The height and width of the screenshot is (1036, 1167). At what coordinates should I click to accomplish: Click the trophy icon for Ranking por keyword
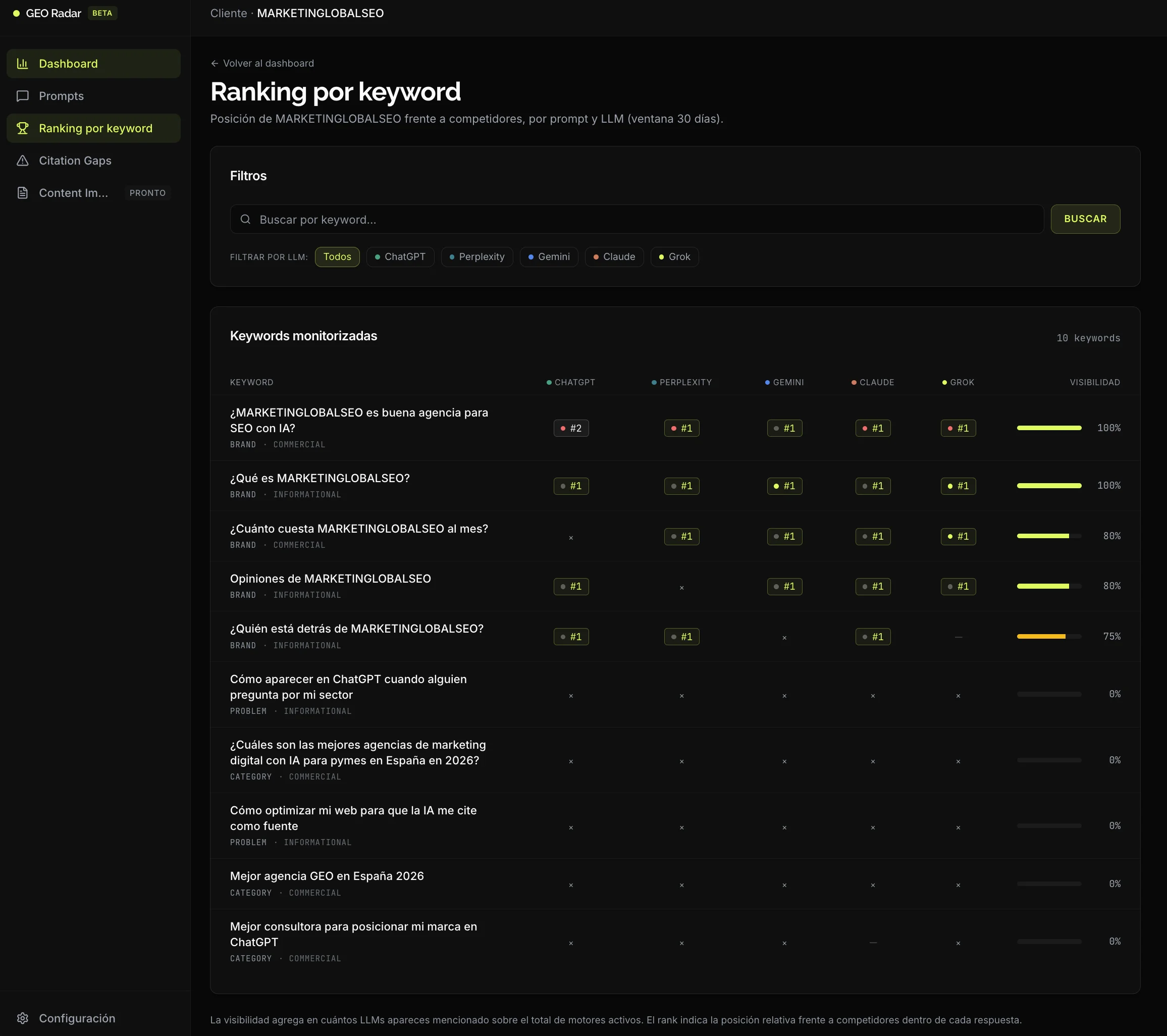[x=22, y=128]
